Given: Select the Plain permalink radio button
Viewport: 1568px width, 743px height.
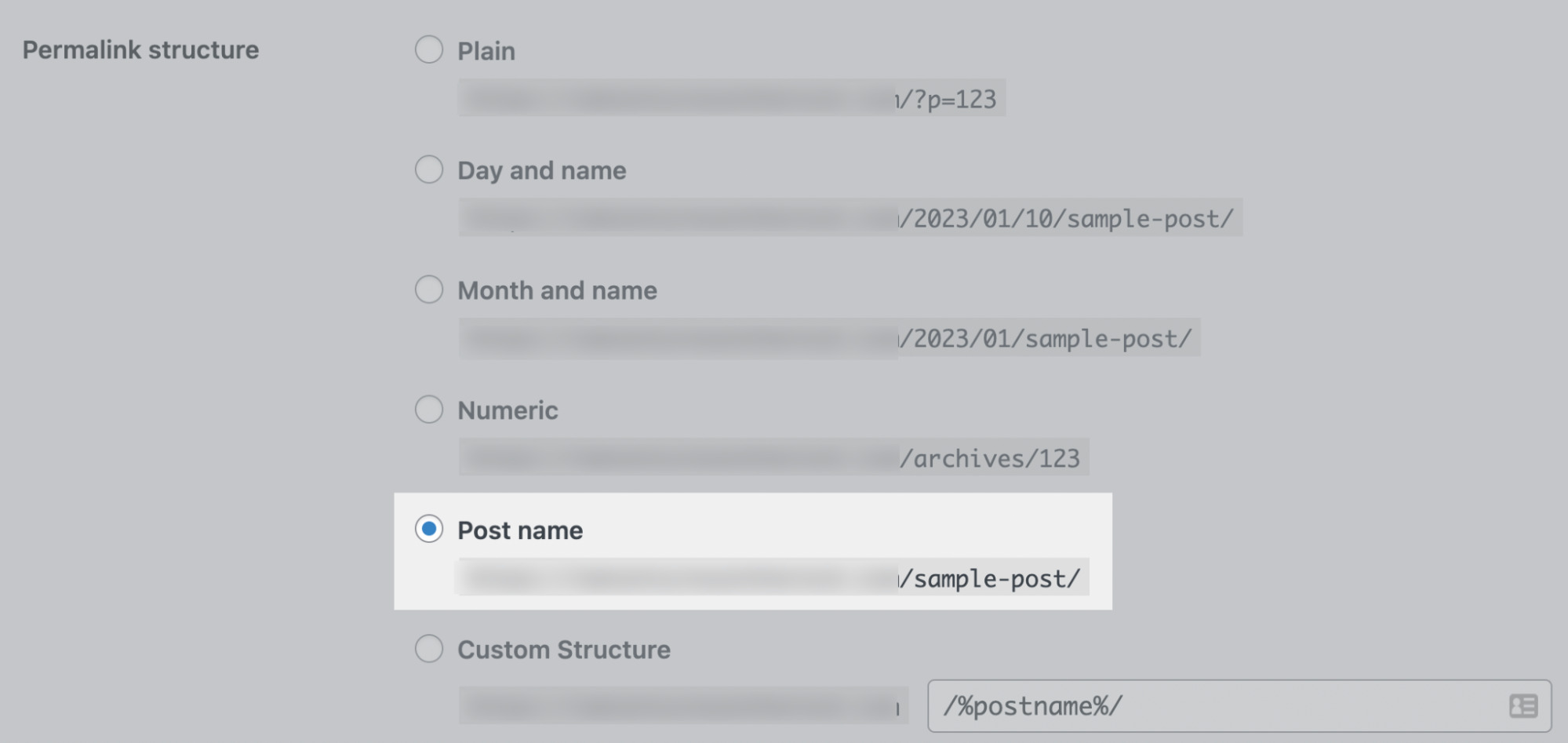Looking at the screenshot, I should 428,50.
